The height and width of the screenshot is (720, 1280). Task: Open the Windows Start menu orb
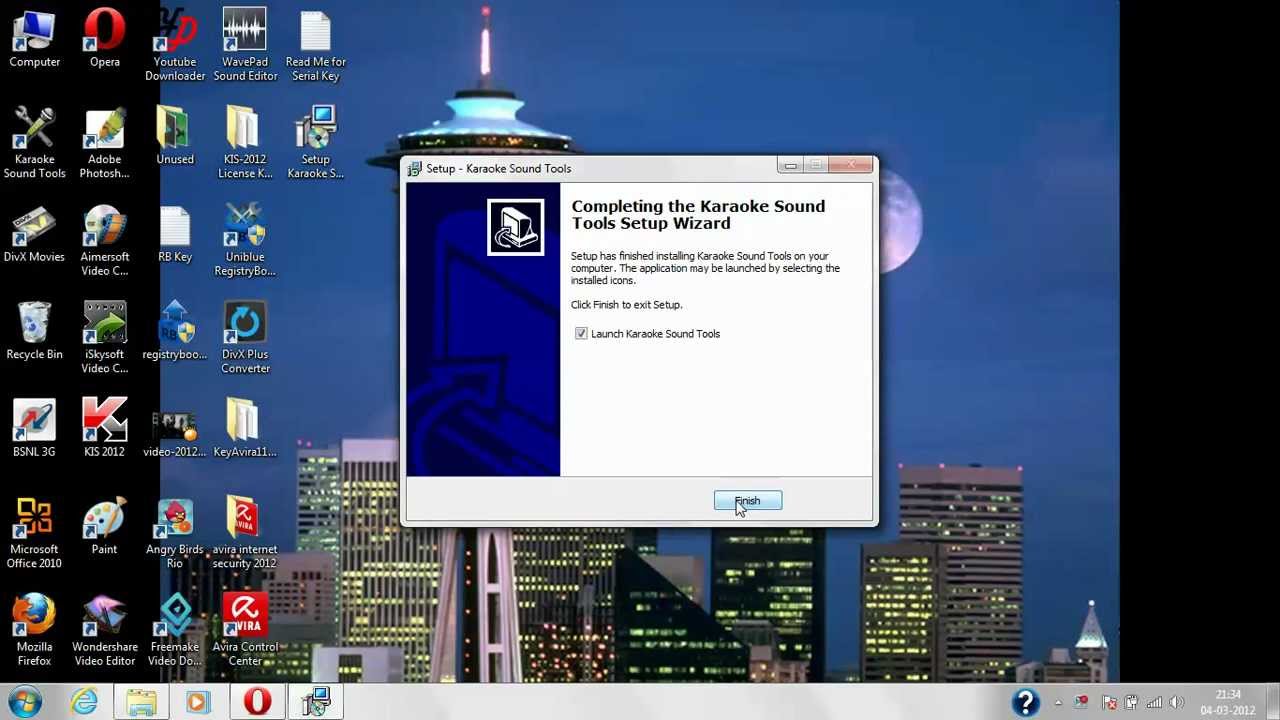tap(24, 702)
